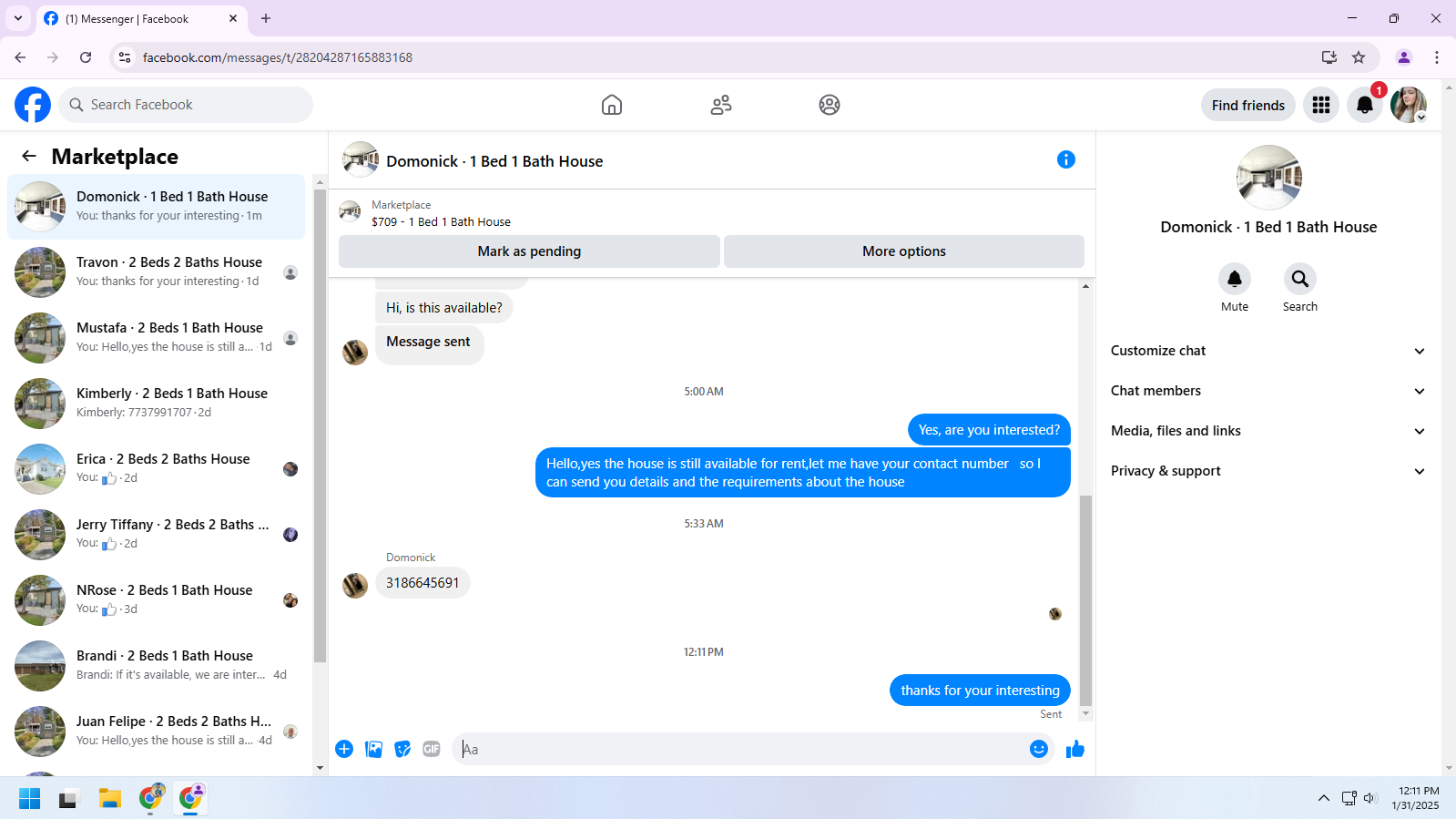
Task: Click the "Yes, are you interested?" message
Action: tap(989, 430)
